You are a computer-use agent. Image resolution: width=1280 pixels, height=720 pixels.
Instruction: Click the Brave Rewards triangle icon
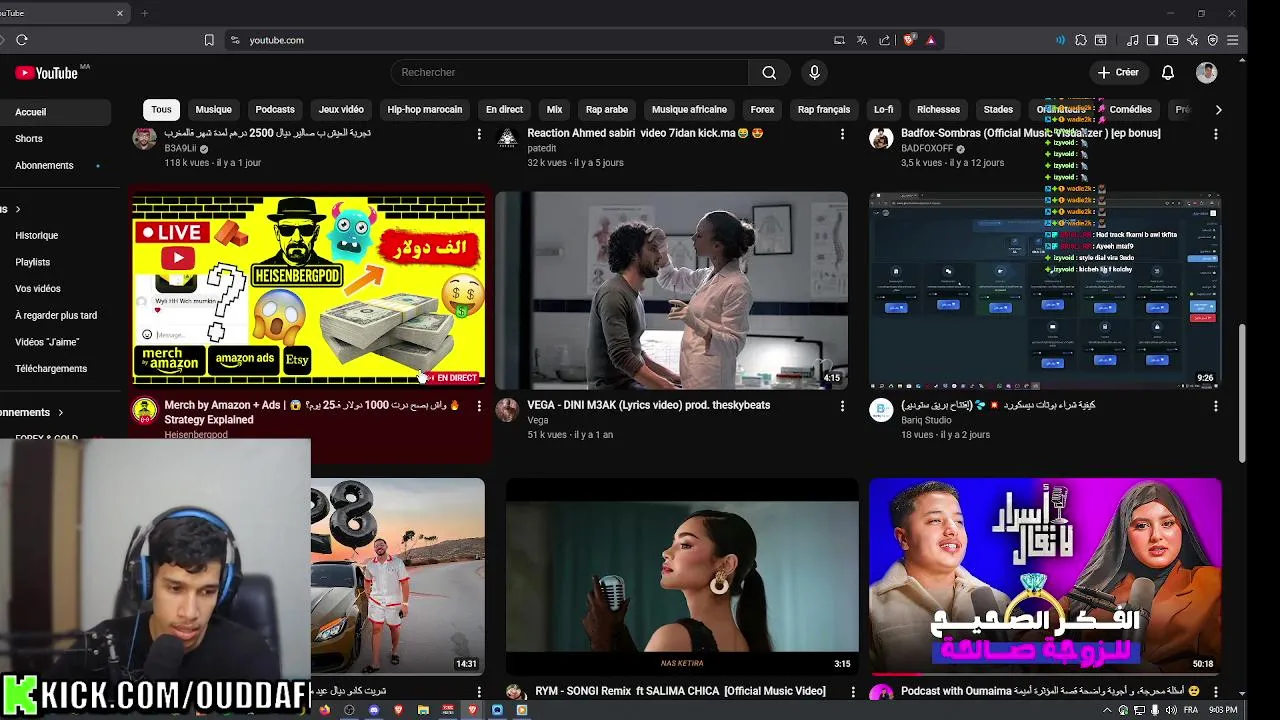(x=930, y=40)
